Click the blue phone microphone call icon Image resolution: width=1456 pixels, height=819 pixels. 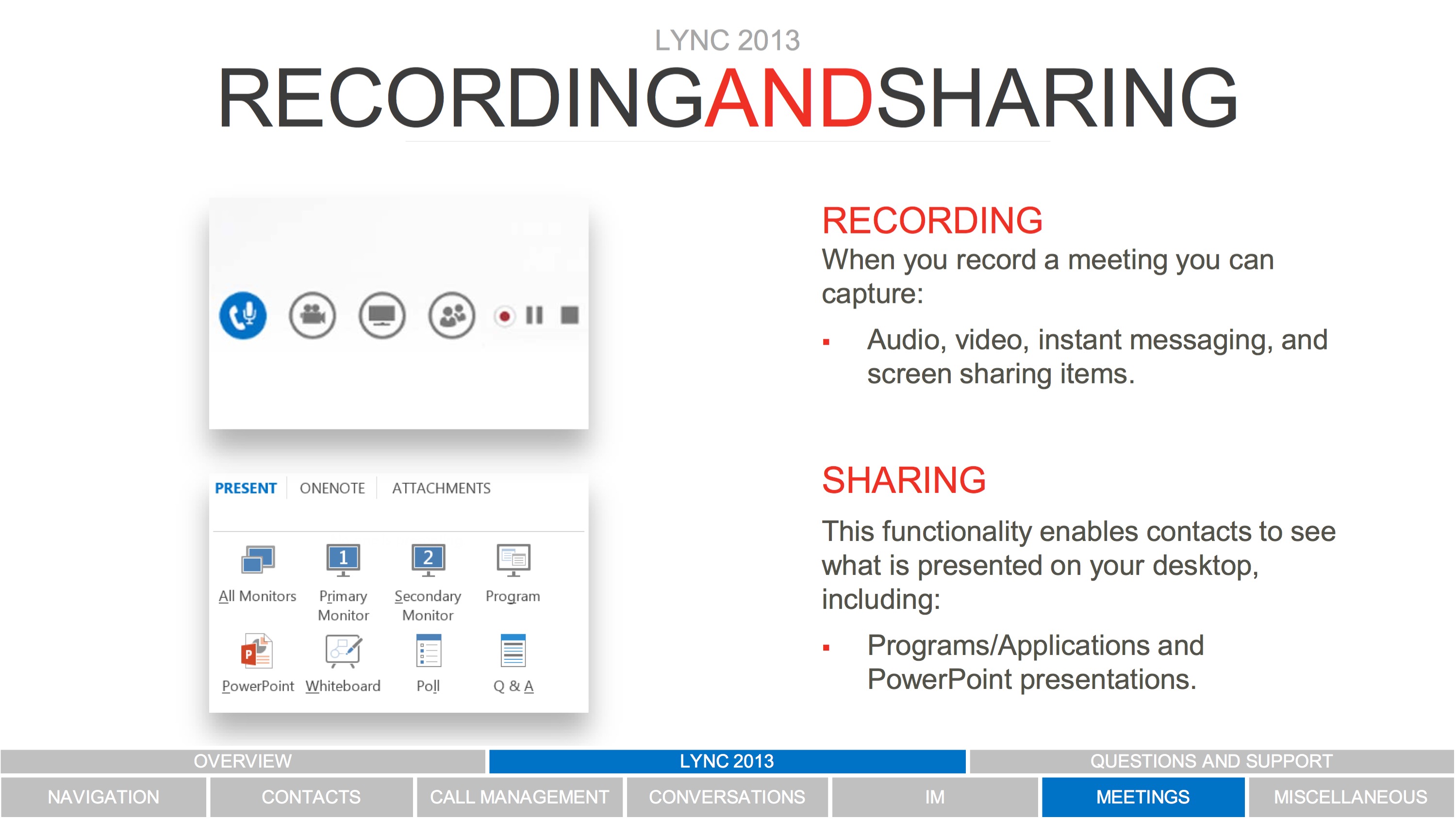243,315
